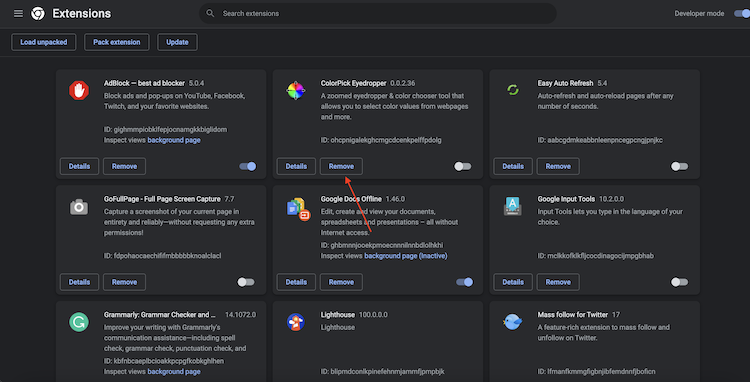Click the Developer mode label
The image size is (750, 382).
(699, 13)
